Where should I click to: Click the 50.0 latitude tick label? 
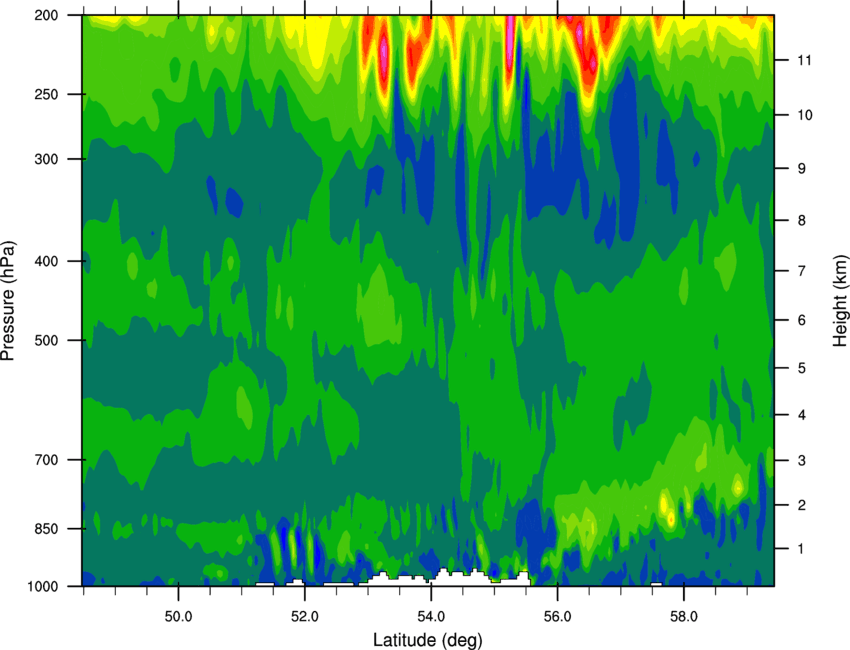pyautogui.click(x=178, y=617)
